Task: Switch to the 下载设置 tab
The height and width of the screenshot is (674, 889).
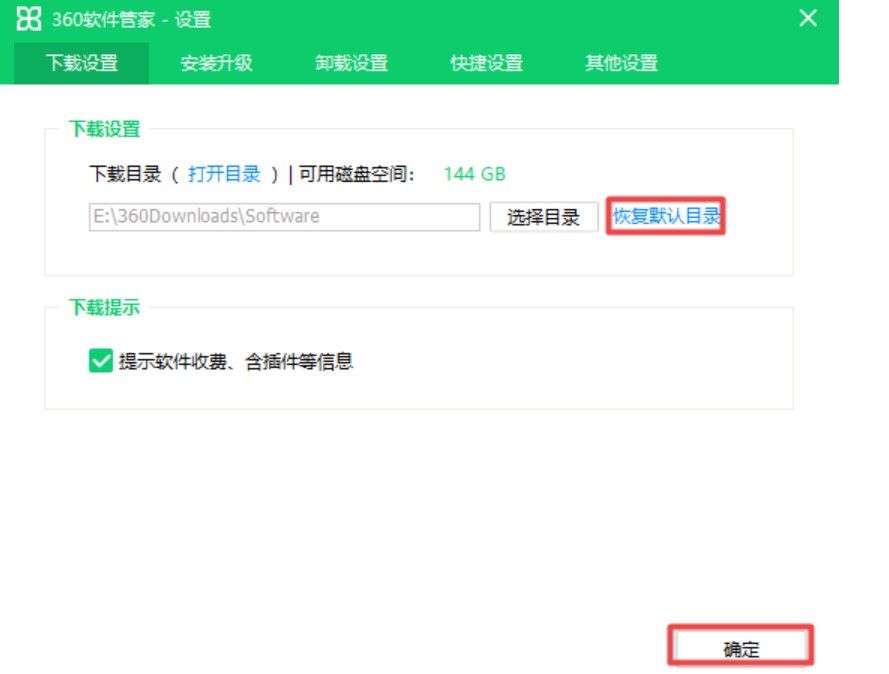Action: [82, 63]
